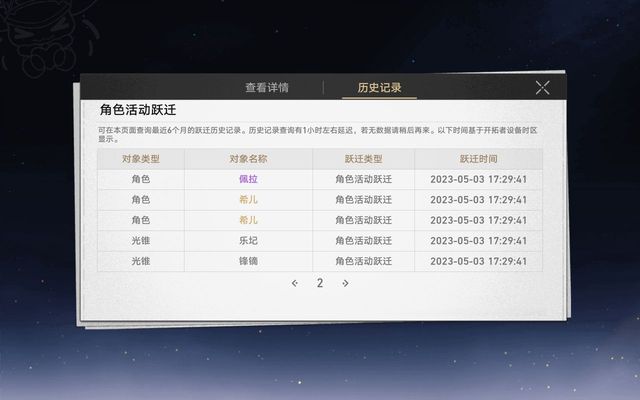
Task: Click page number 2 indicator
Action: [x=320, y=283]
